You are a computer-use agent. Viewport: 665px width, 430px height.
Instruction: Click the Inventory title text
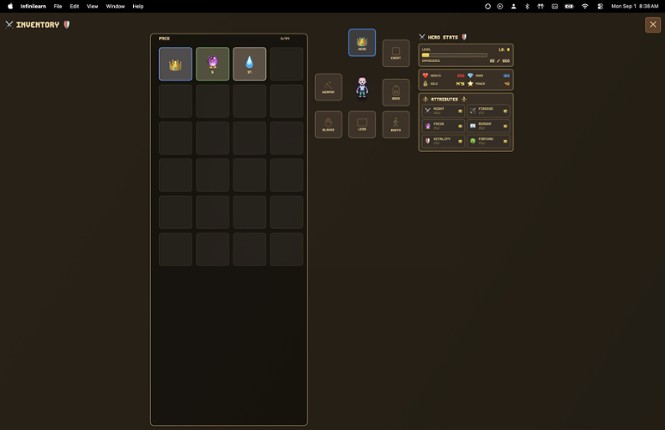tap(38, 25)
